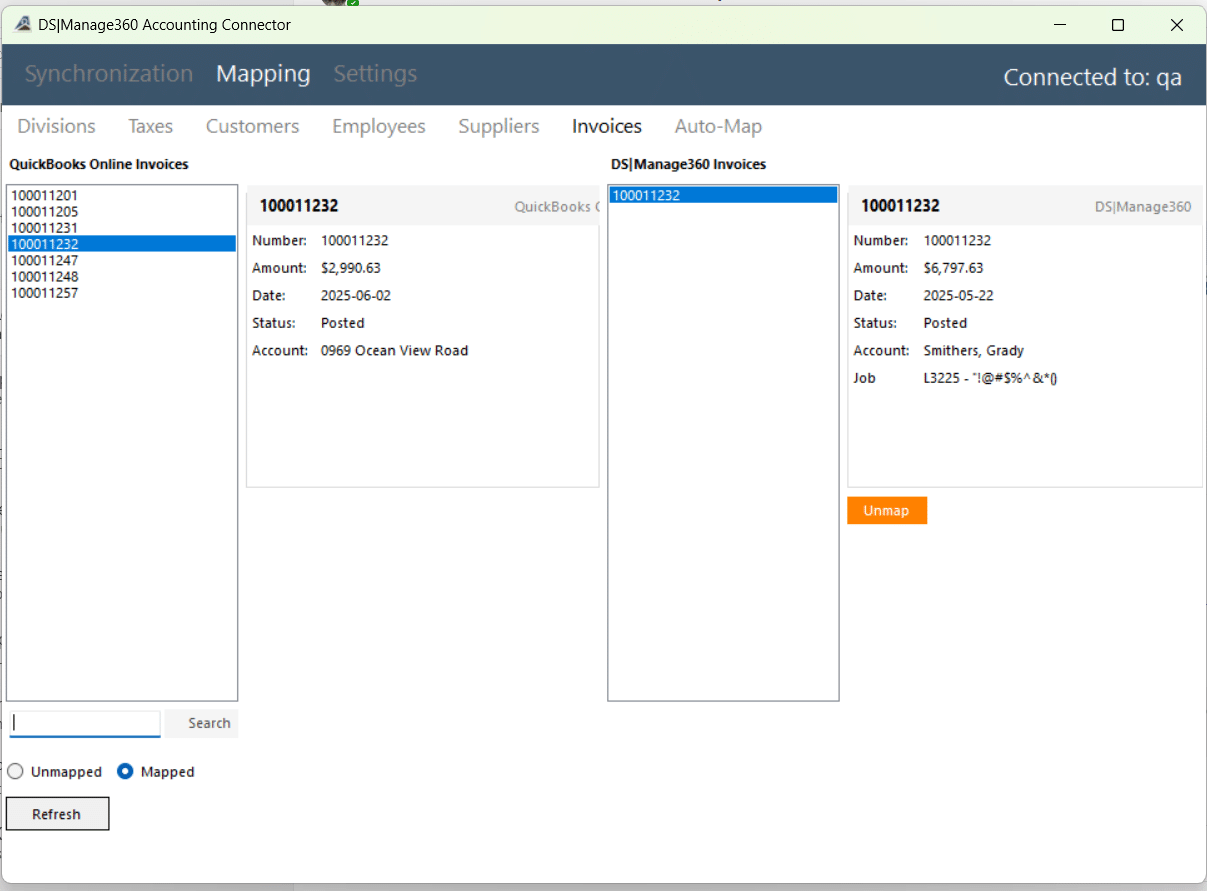Open the Synchronization section
This screenshot has height=891, width=1207.
click(x=108, y=74)
